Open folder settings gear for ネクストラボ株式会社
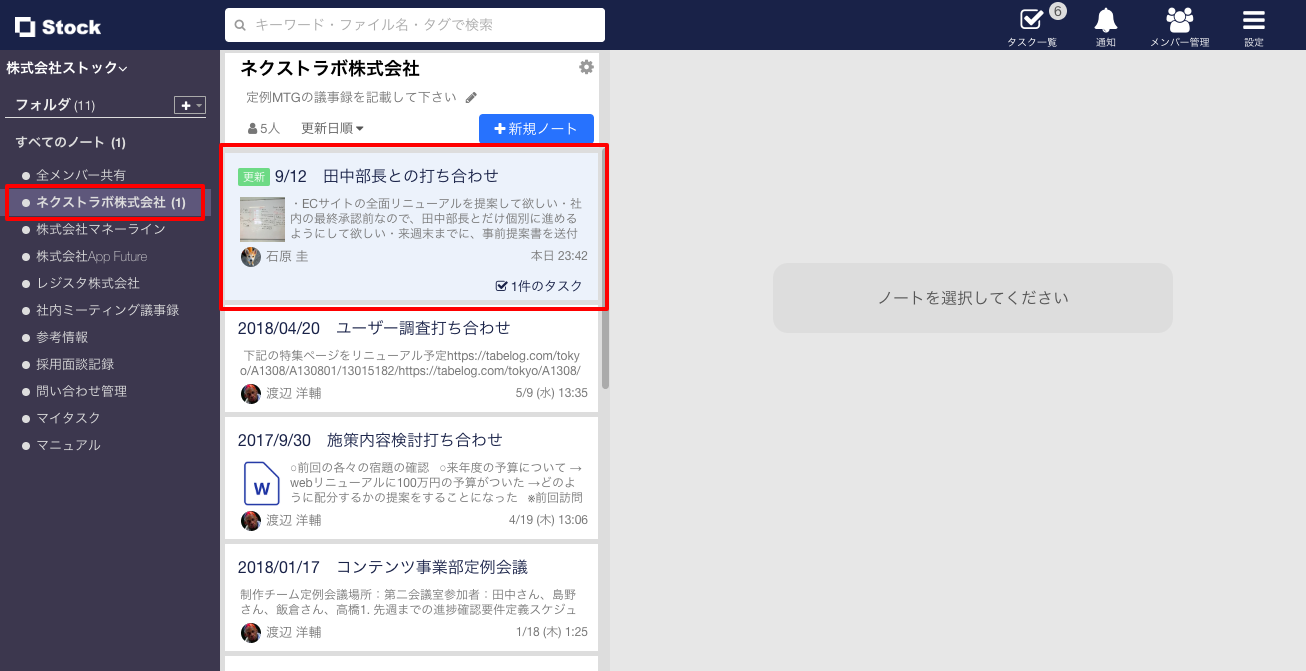The image size is (1306, 671). point(586,67)
